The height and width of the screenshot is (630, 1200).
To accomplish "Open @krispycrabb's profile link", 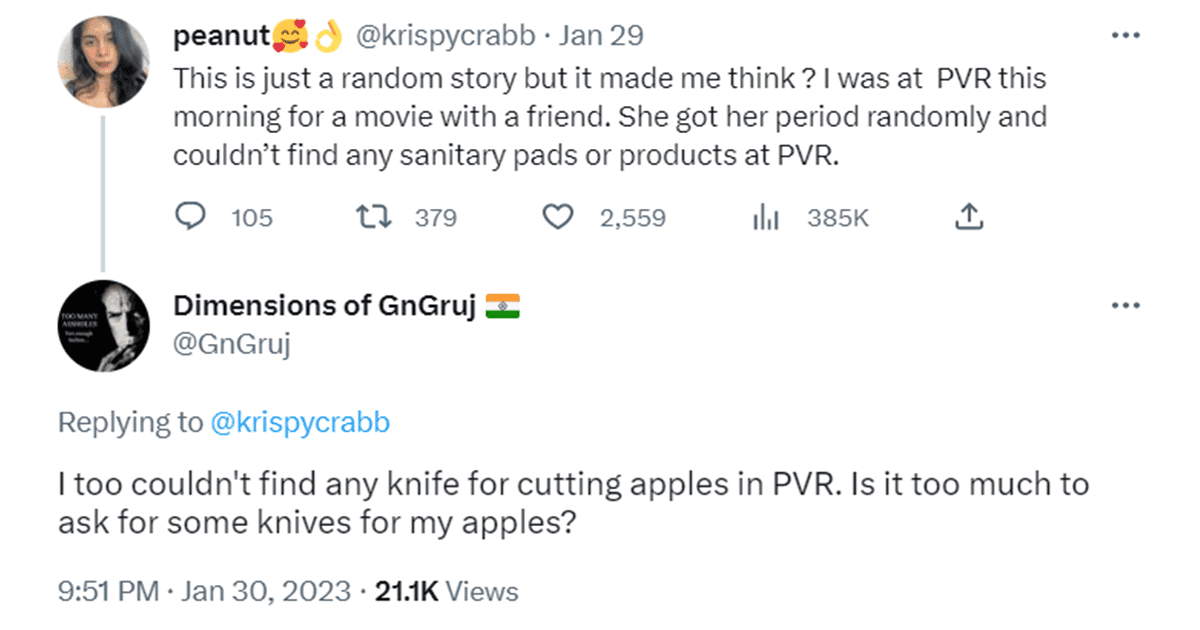I will pos(446,34).
